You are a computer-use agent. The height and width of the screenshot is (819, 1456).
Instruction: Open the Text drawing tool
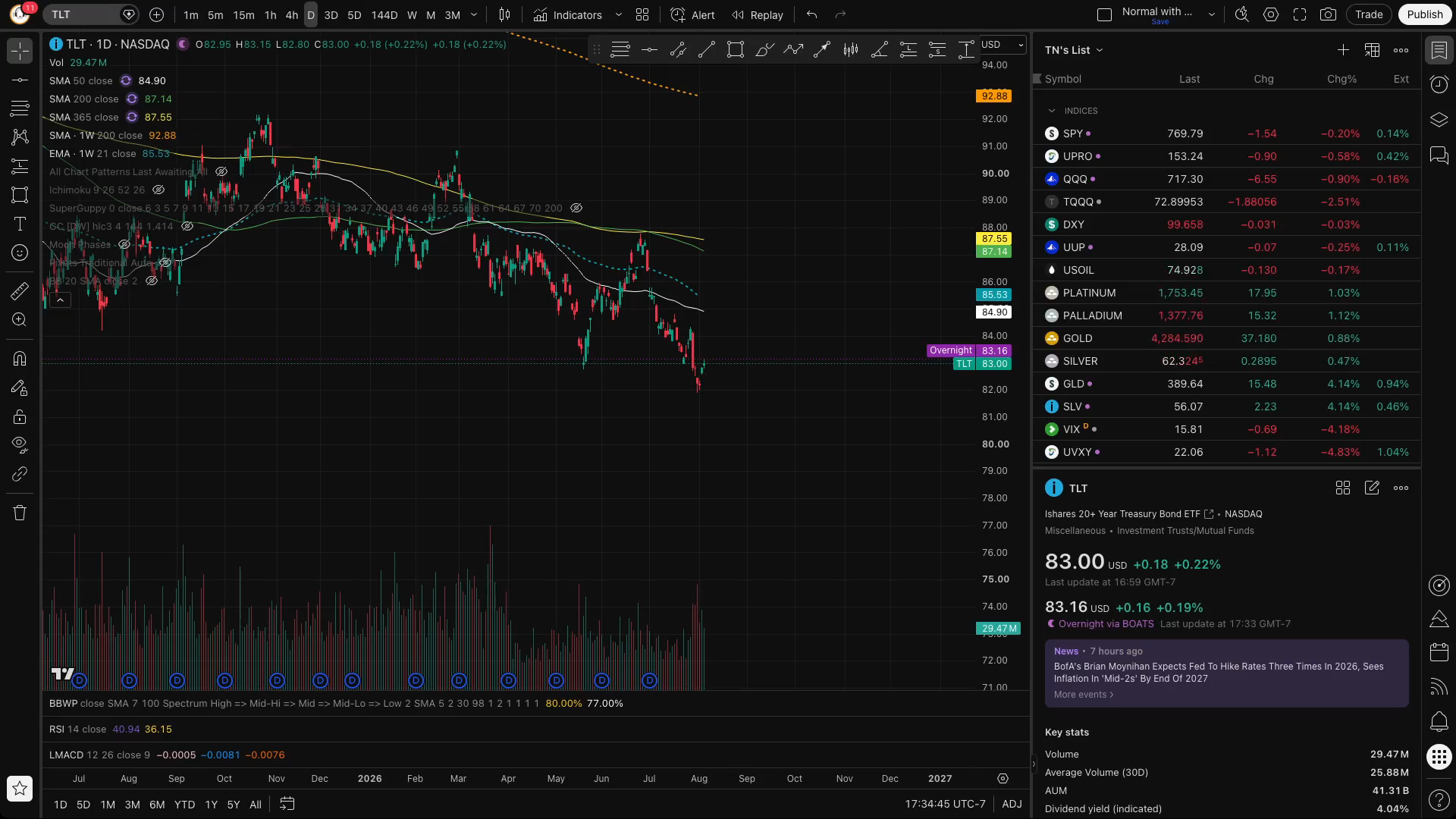20,224
